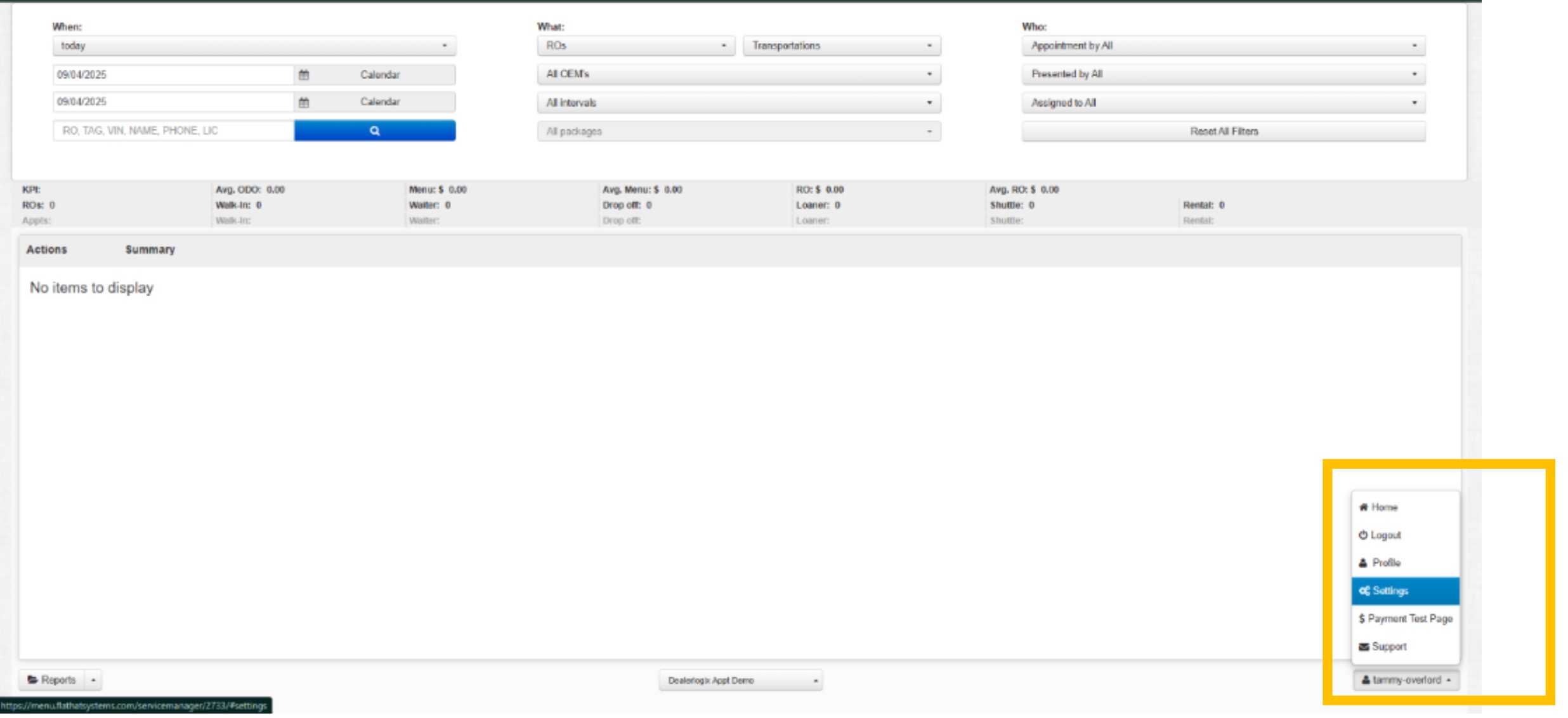
Task: Expand the Transportations dropdown
Action: coord(841,46)
